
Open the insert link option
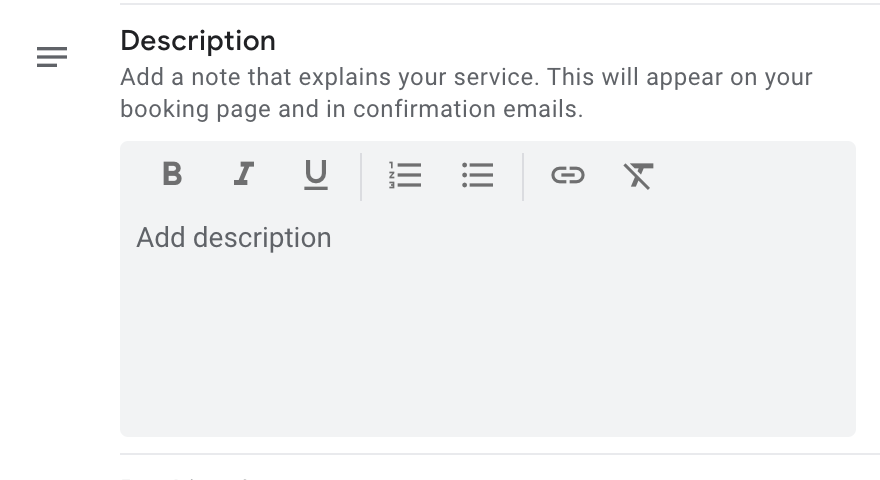[567, 176]
